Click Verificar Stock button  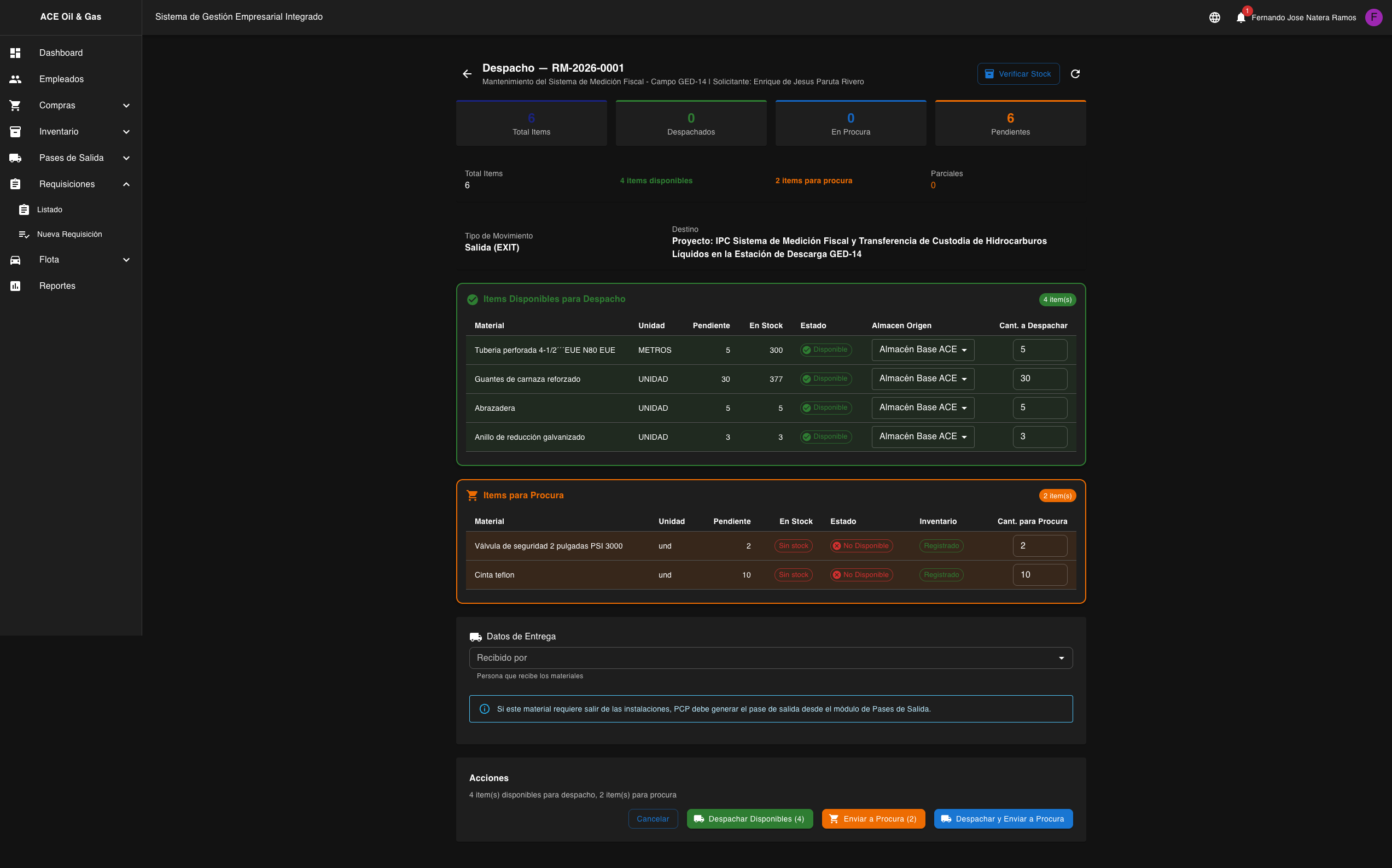[1018, 74]
